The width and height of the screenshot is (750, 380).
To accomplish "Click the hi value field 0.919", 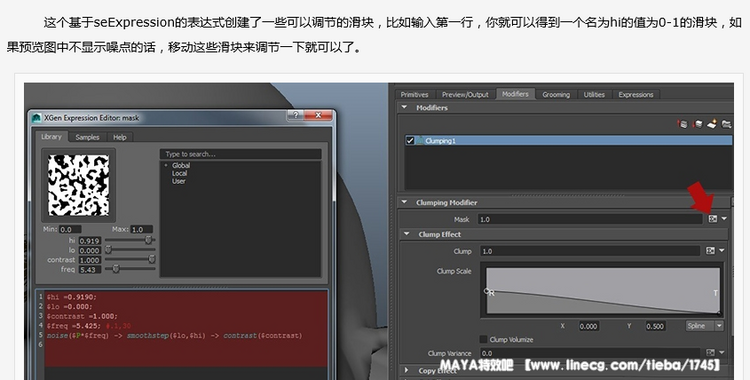I will (x=89, y=240).
